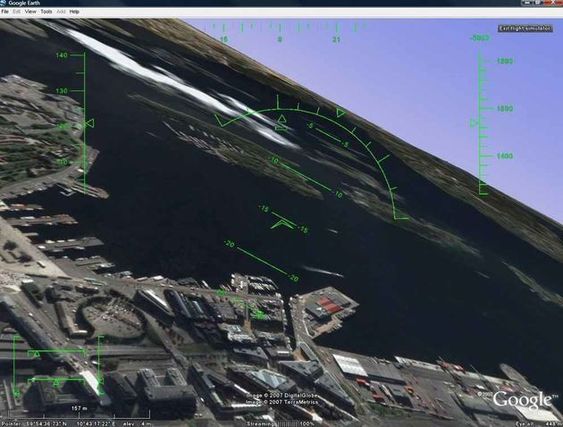Click the flight path marker chevron icon
The height and width of the screenshot is (427, 563).
(x=282, y=224)
